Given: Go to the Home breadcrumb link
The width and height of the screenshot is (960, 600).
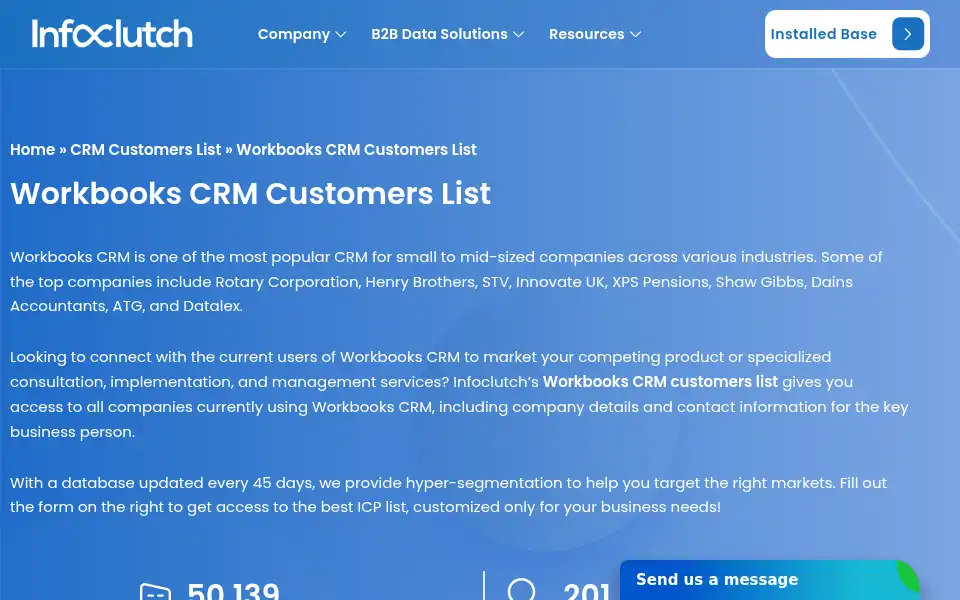Looking at the screenshot, I should tap(32, 149).
